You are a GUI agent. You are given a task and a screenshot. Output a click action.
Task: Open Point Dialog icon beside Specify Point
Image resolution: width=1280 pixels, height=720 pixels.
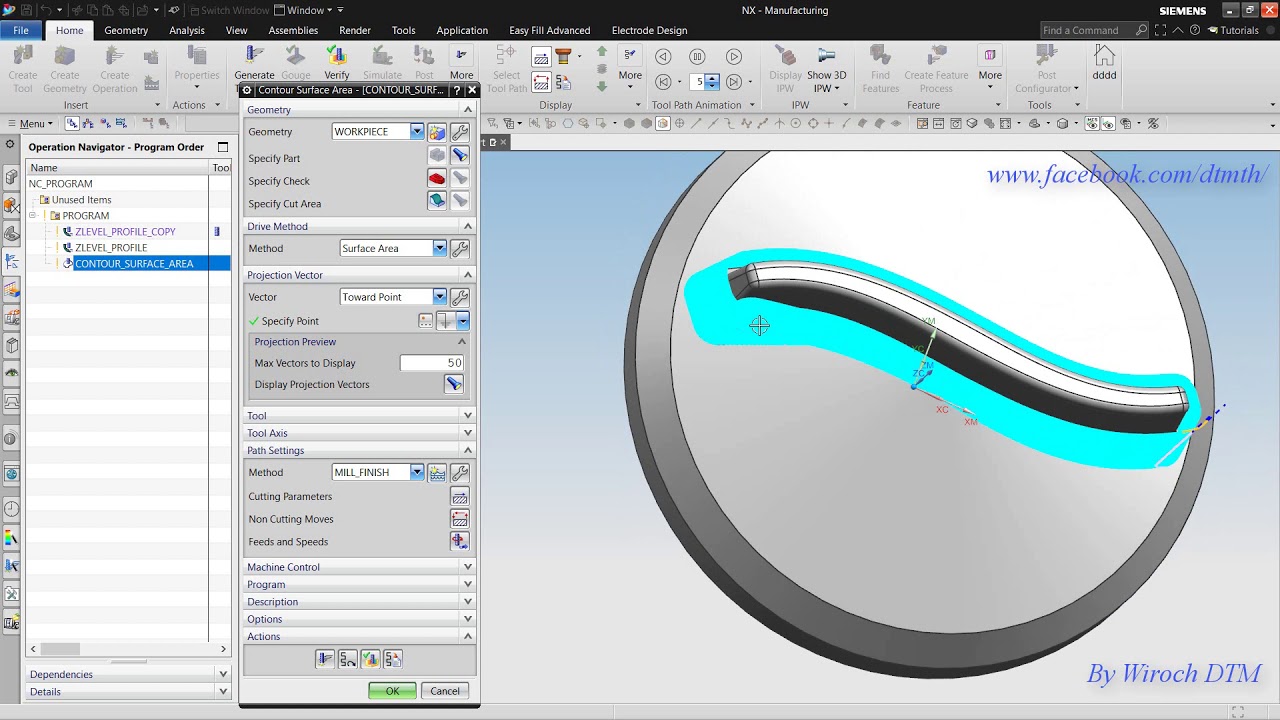click(426, 321)
